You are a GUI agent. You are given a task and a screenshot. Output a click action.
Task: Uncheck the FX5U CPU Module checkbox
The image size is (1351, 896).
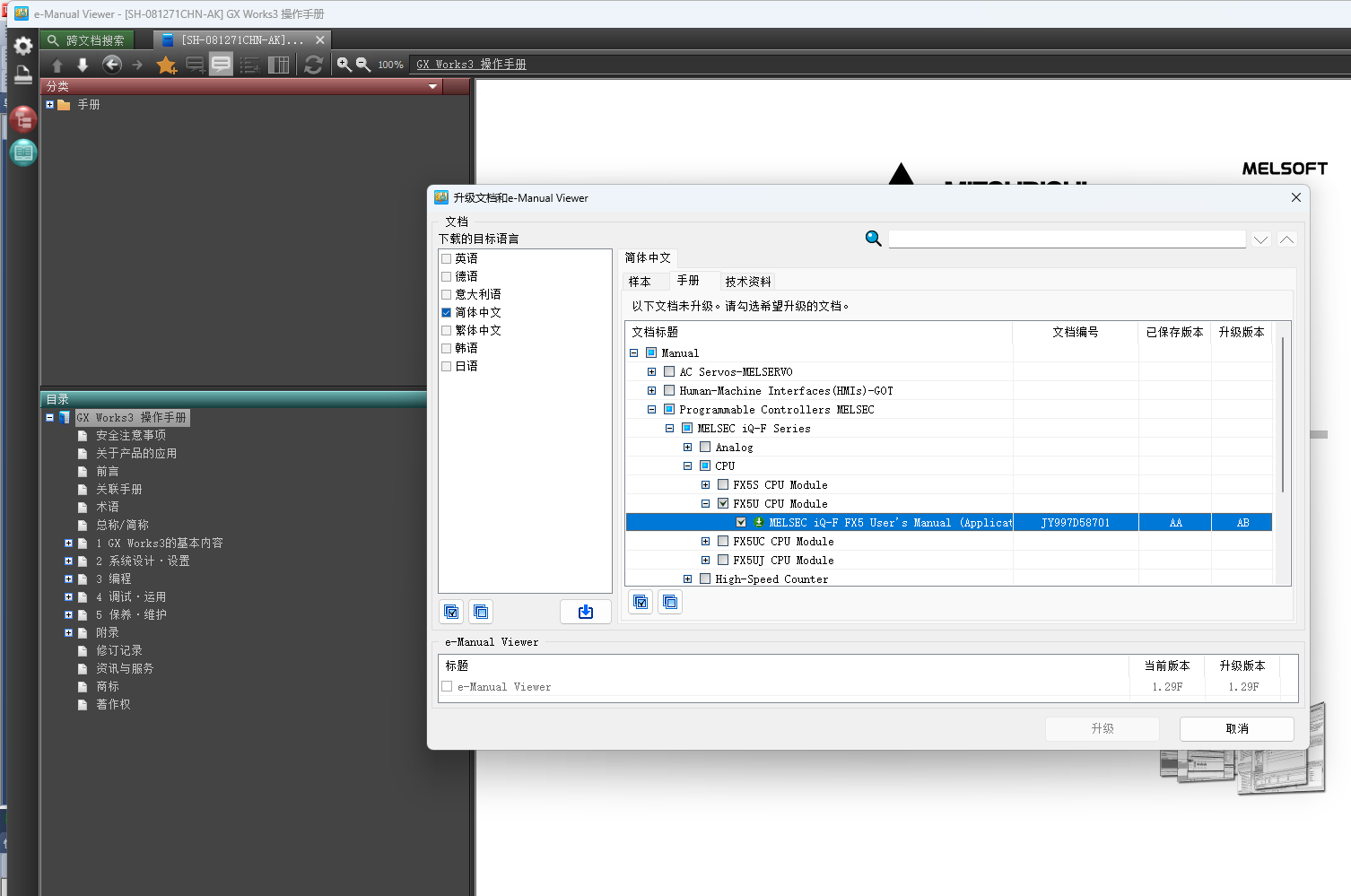click(x=723, y=503)
